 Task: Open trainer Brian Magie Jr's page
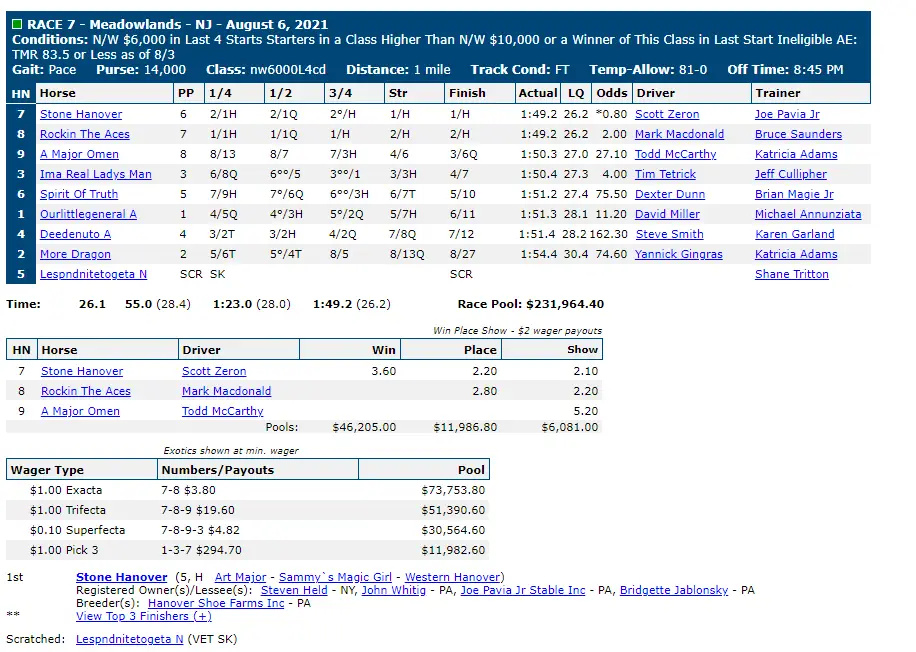tap(794, 194)
